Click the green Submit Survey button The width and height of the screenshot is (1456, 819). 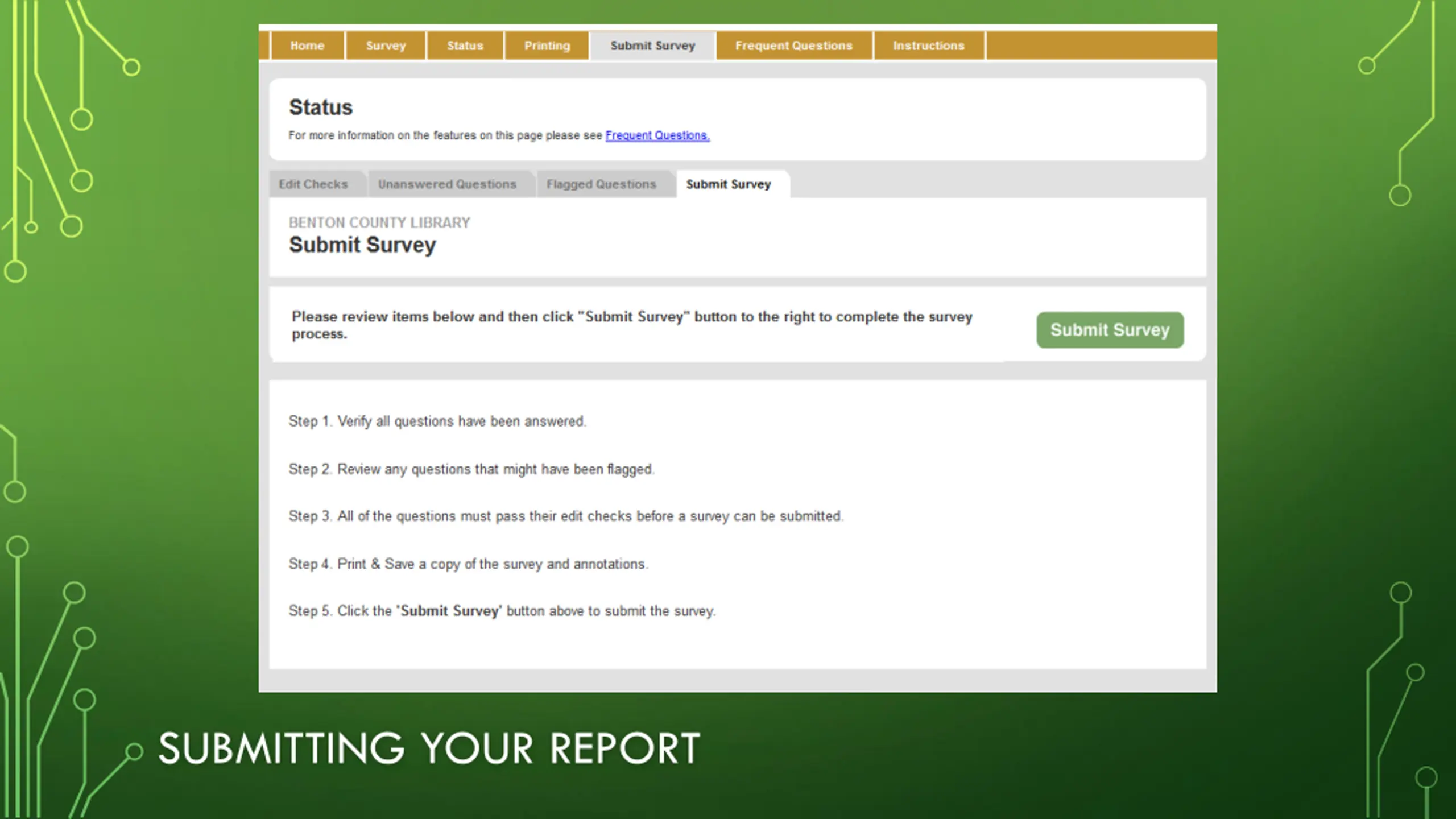[1110, 330]
